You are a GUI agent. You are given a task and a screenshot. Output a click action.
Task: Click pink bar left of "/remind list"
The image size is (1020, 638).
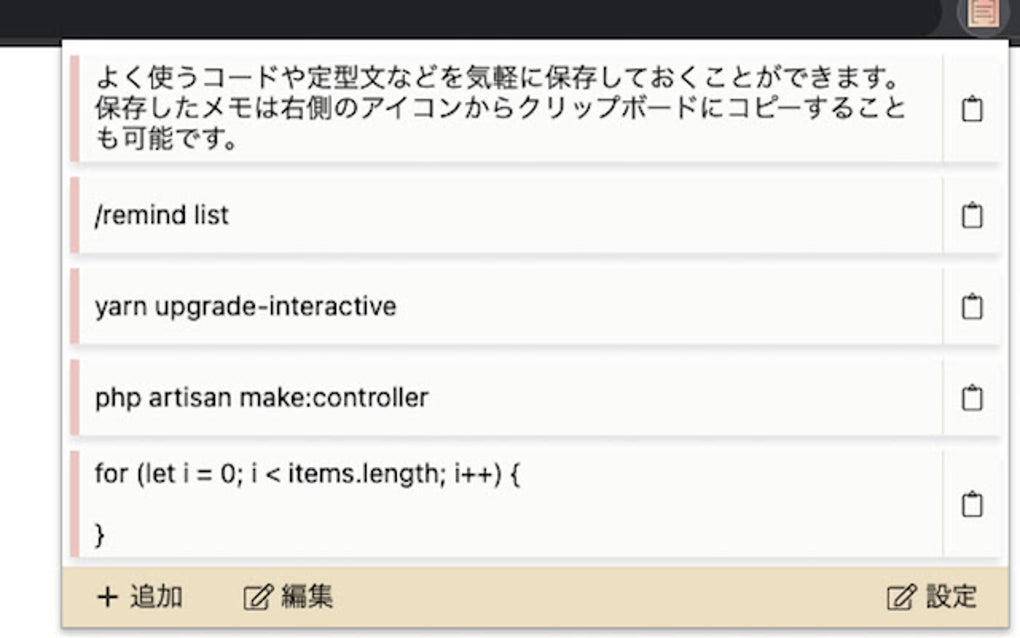pos(75,215)
